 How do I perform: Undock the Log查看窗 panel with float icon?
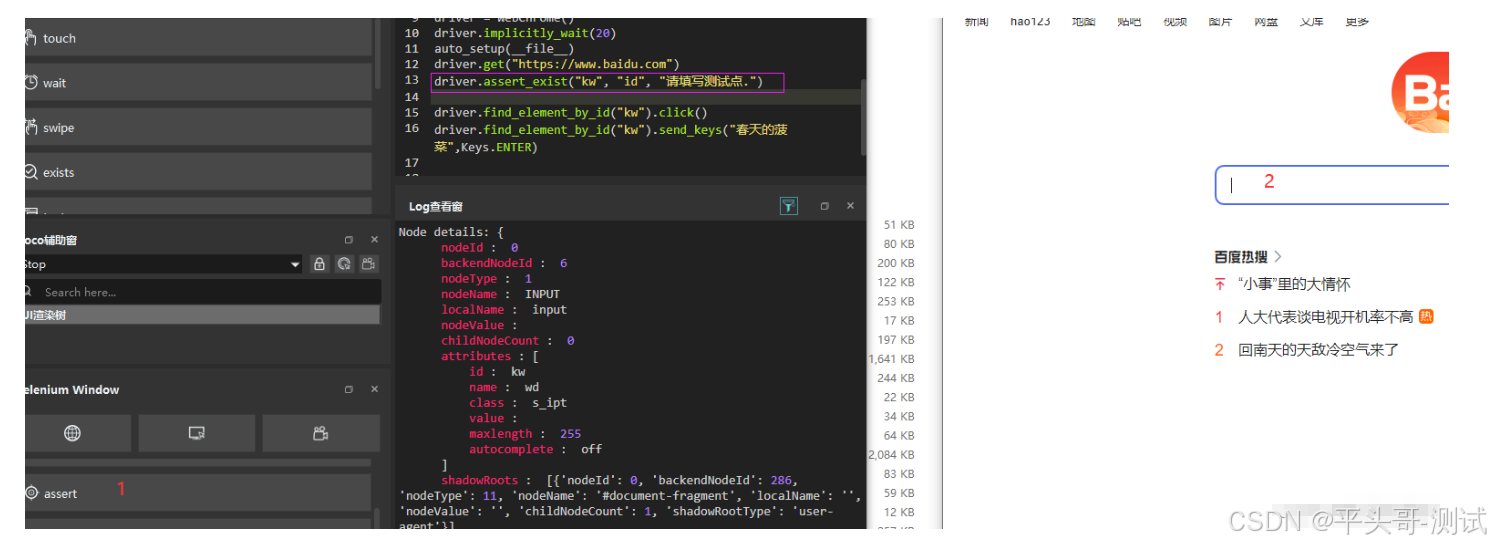click(x=825, y=206)
